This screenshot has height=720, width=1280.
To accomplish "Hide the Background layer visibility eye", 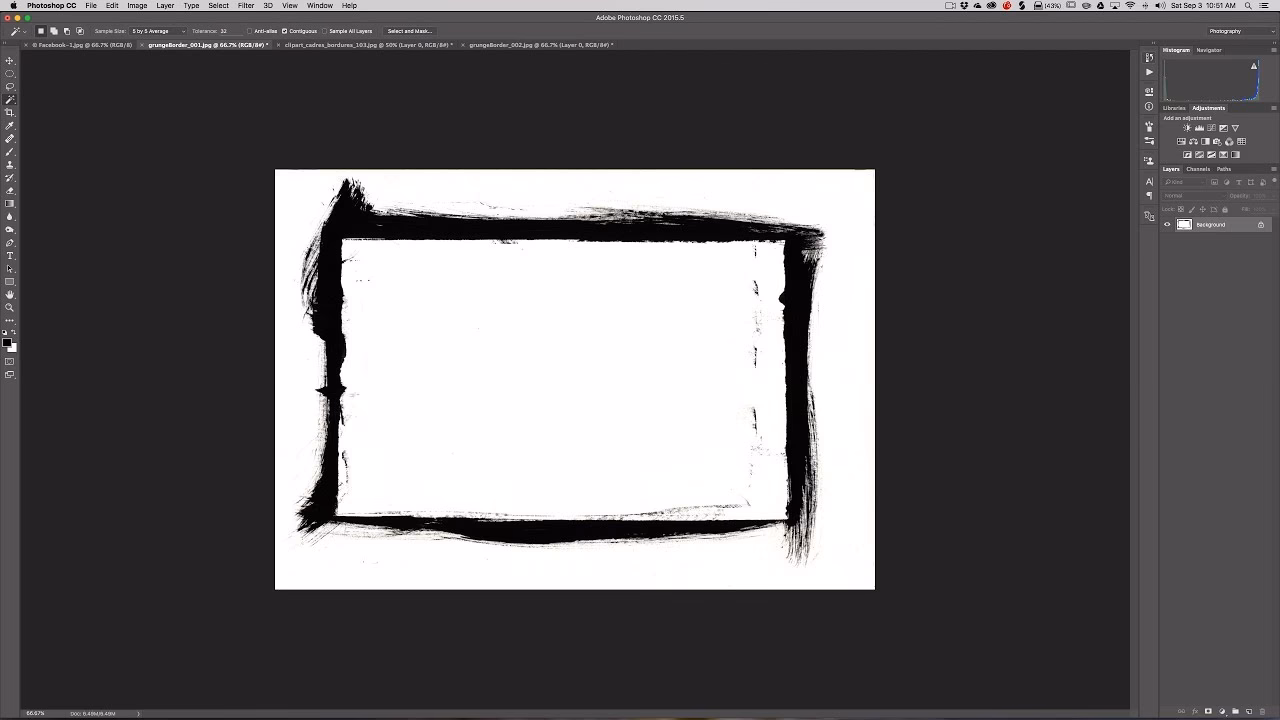I will 1167,224.
